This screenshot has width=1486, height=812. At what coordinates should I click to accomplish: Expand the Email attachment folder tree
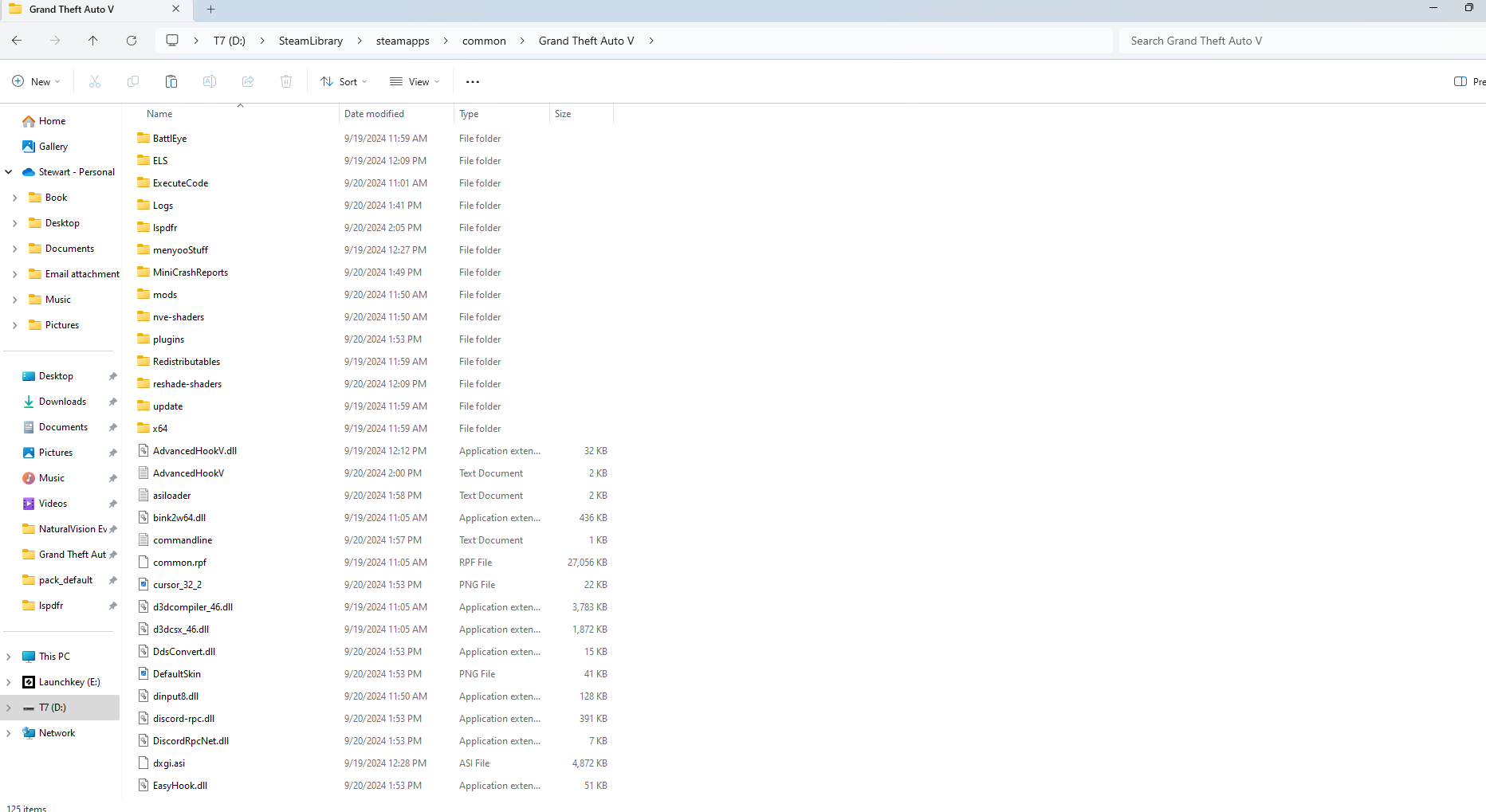14,274
